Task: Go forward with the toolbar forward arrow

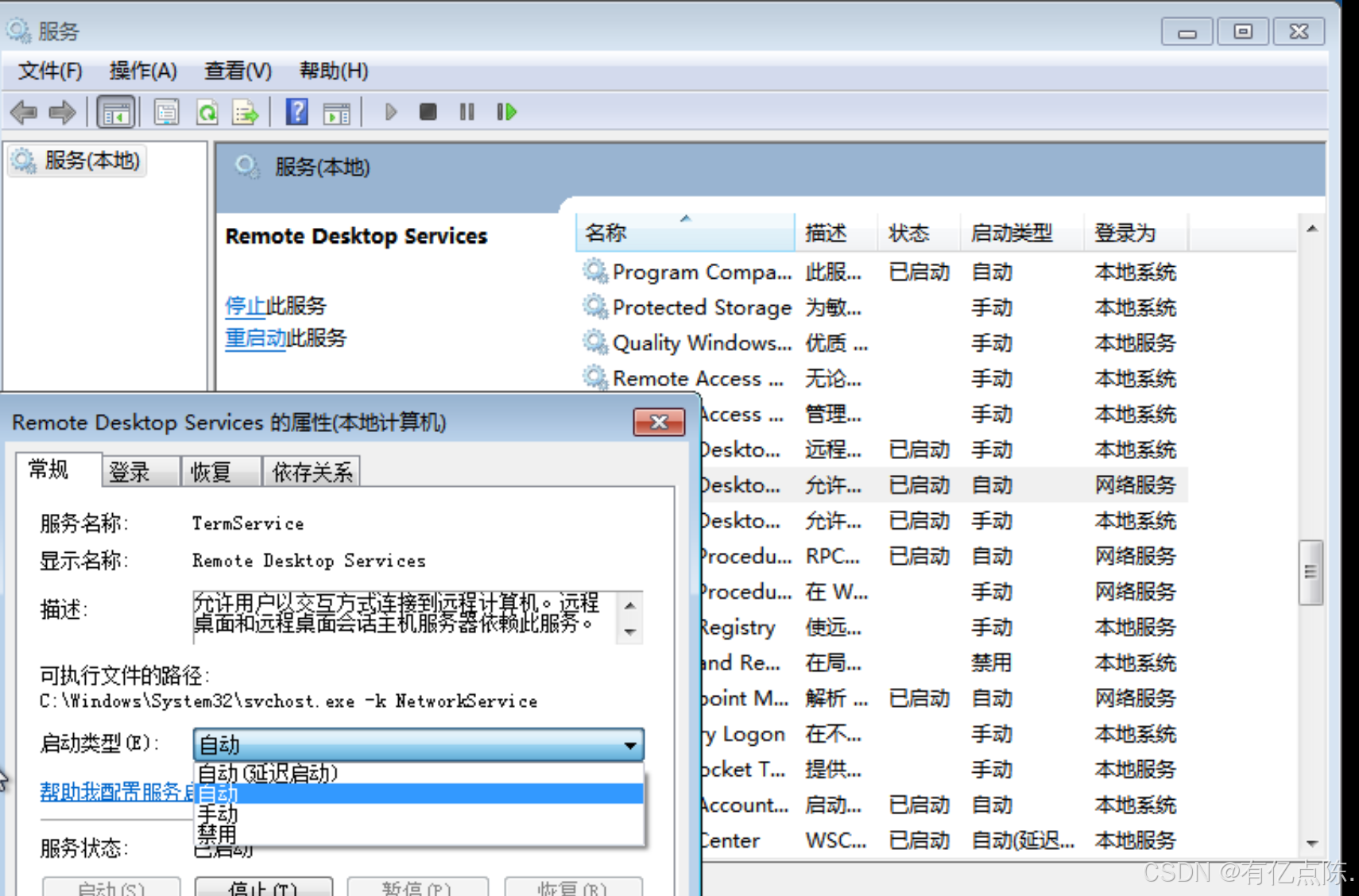Action: (62, 112)
